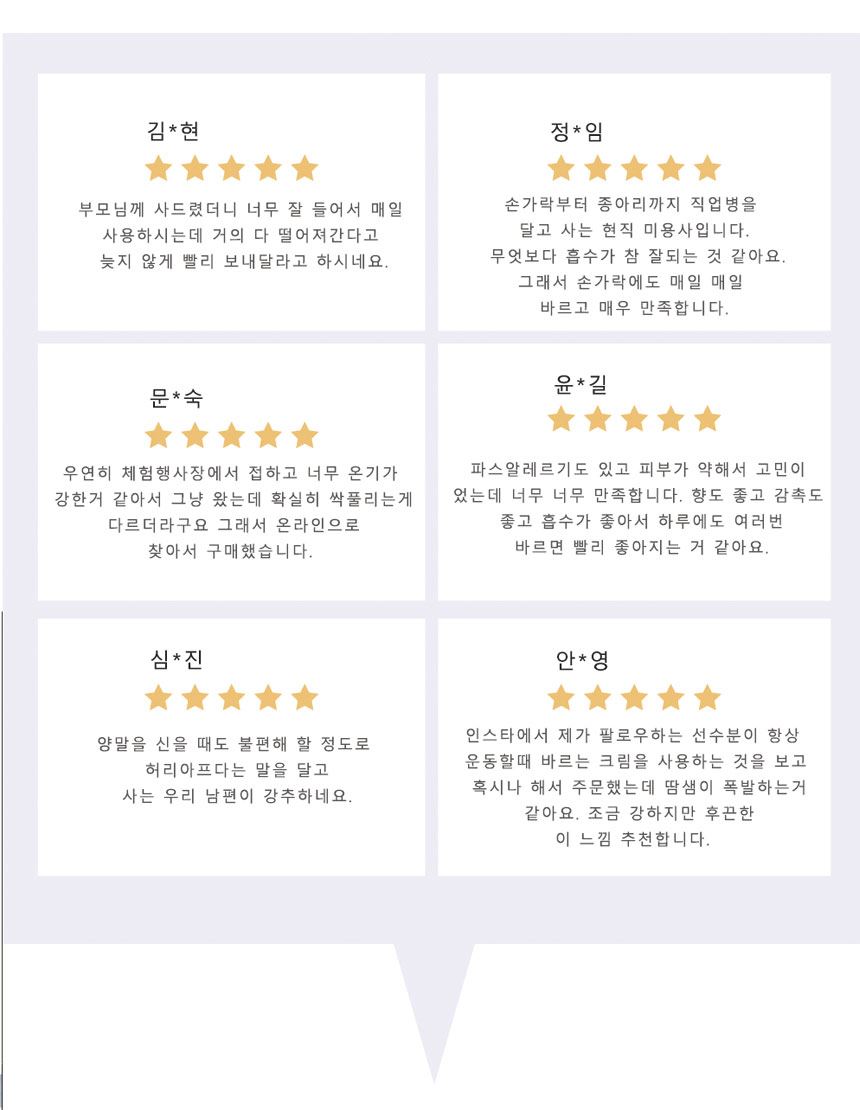The width and height of the screenshot is (860, 1110).
Task: Click 안*영's review text about 인스타
Action: 635,786
